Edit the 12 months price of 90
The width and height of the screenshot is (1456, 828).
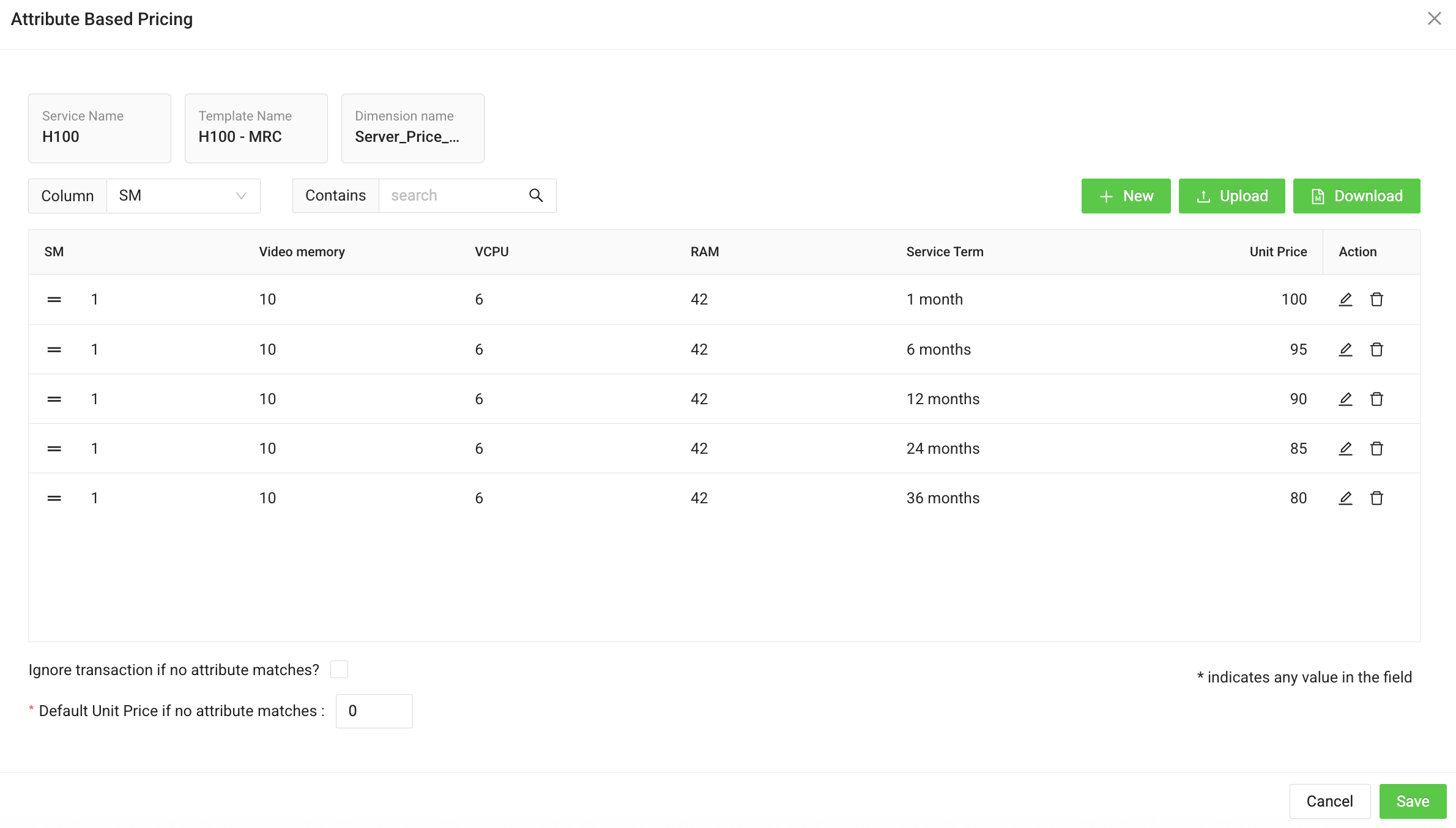1345,399
